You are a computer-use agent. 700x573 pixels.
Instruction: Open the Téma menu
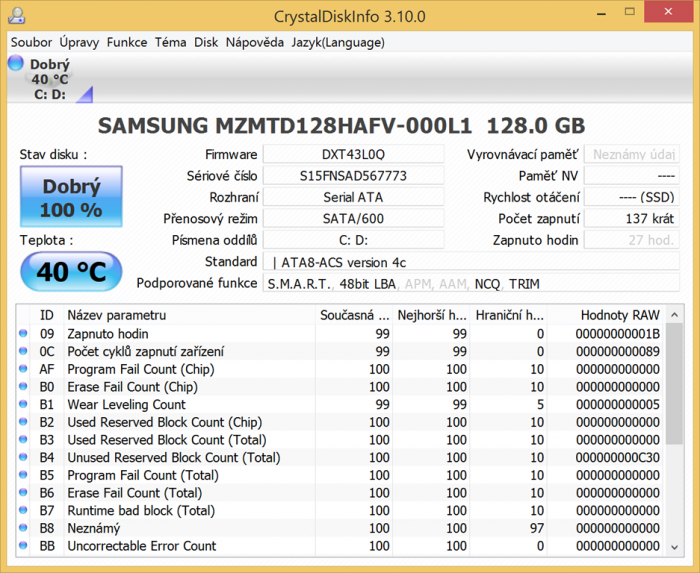coord(170,42)
